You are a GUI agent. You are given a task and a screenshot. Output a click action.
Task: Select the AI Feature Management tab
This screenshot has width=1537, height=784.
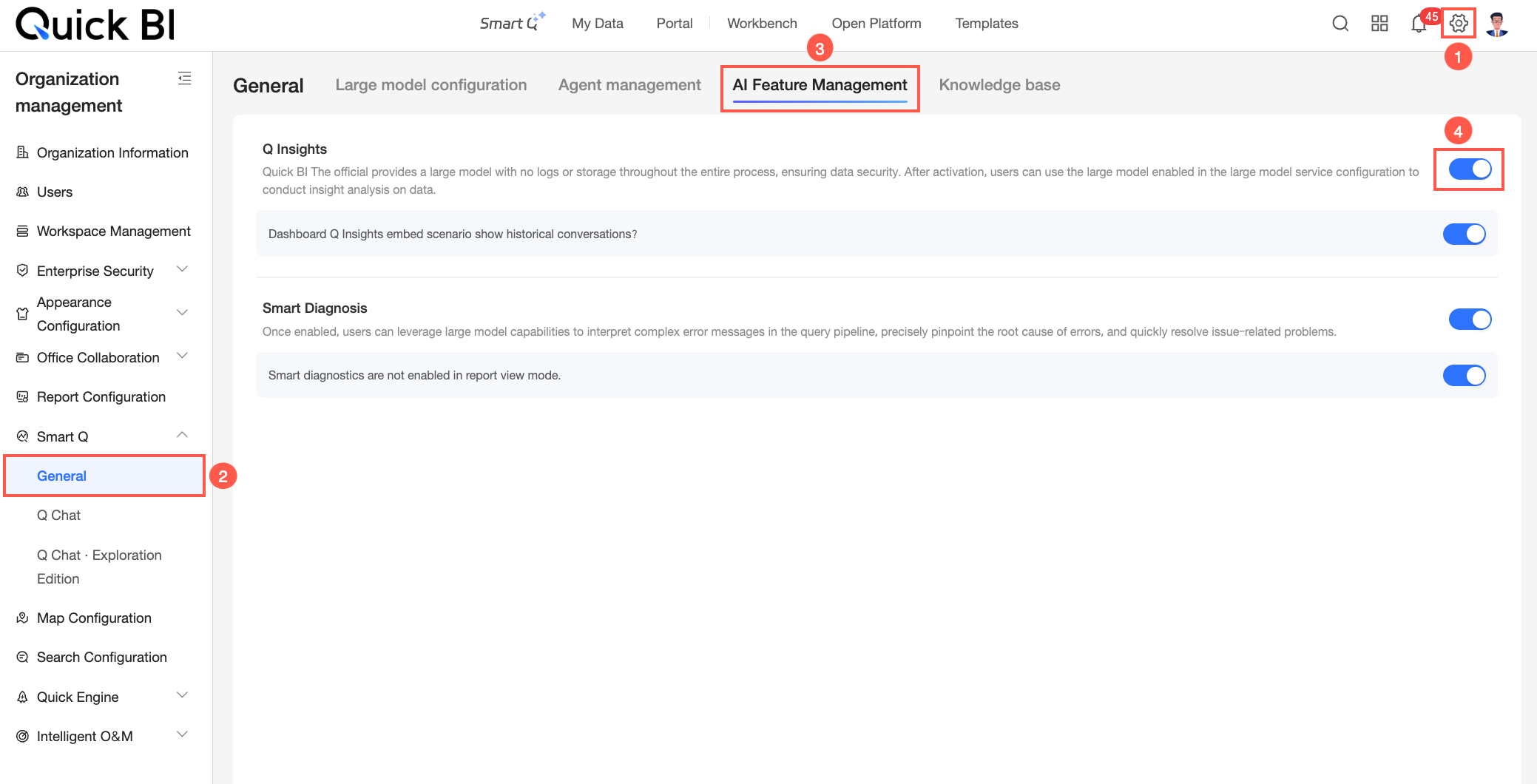coord(820,85)
